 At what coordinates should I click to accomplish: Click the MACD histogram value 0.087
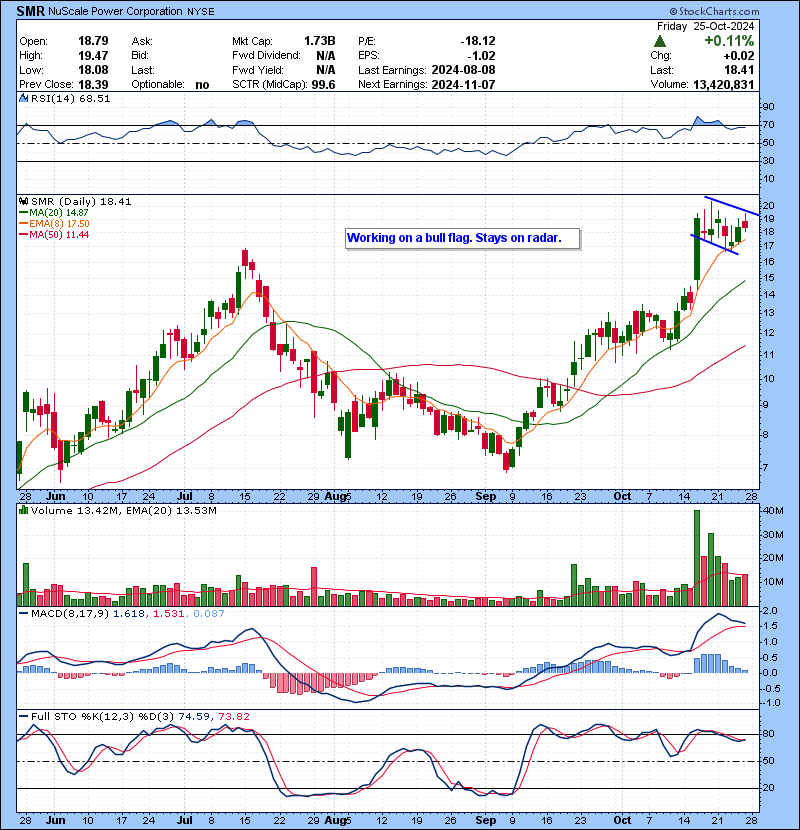[x=209, y=614]
